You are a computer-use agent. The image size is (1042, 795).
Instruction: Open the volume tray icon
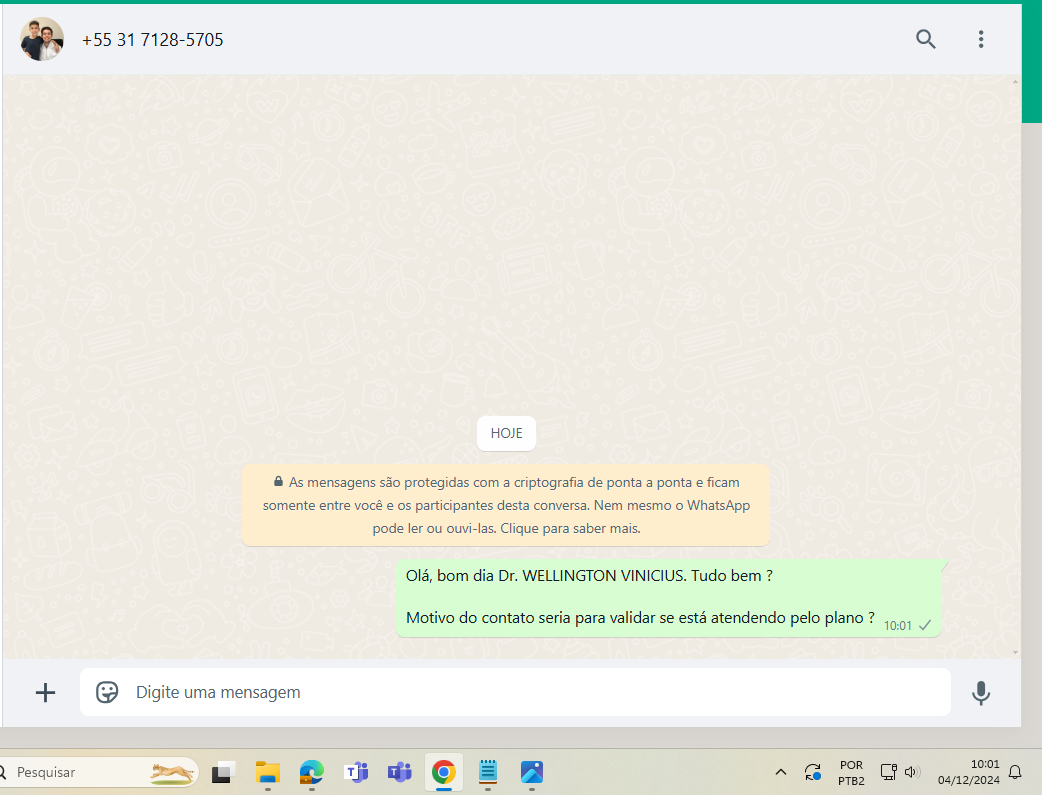912,772
